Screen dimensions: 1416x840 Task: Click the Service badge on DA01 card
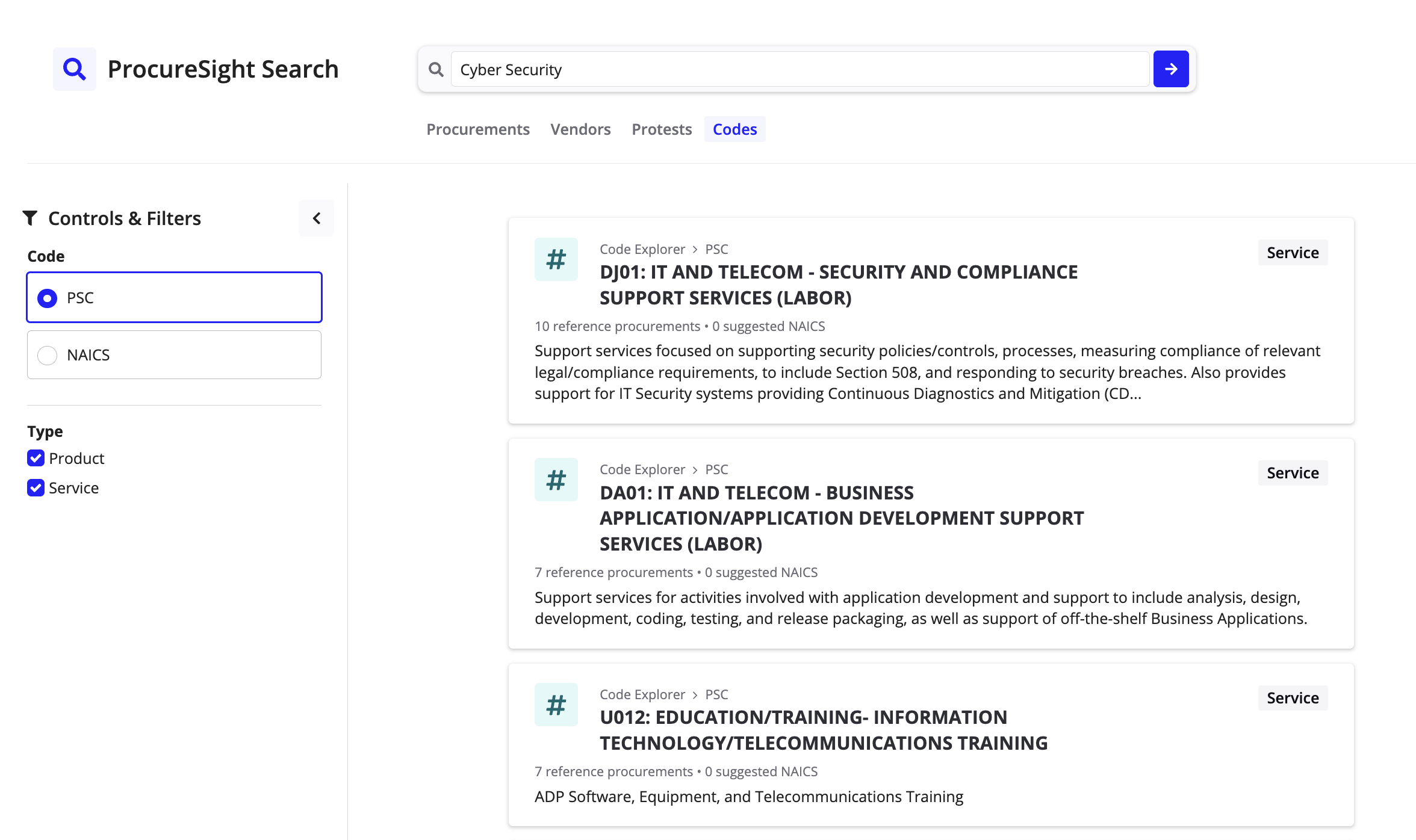[1293, 473]
